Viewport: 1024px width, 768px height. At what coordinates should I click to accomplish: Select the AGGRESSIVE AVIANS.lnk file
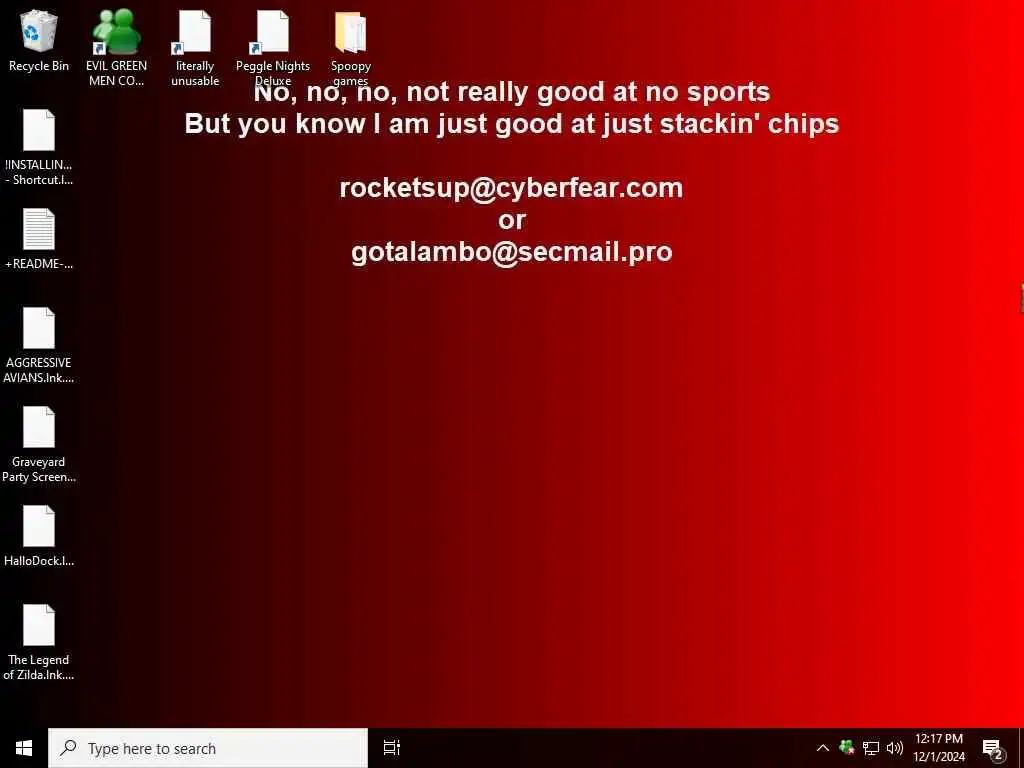(x=39, y=345)
